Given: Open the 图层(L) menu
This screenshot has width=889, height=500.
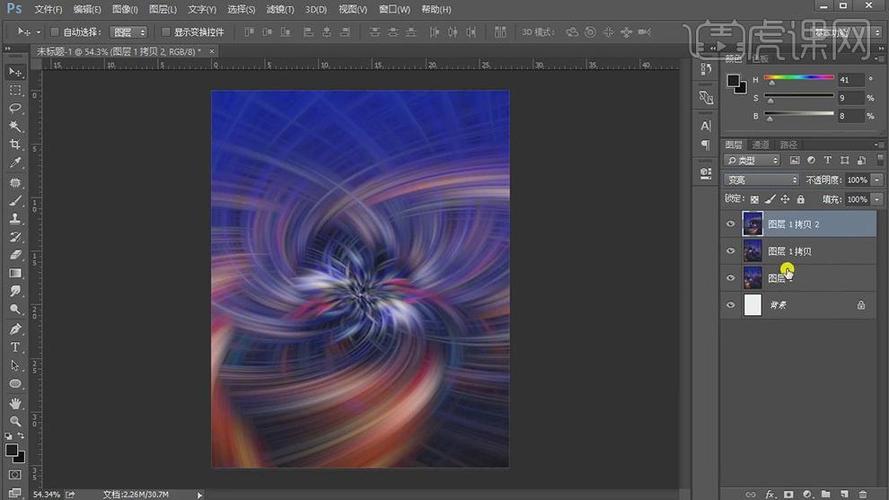Looking at the screenshot, I should point(163,10).
